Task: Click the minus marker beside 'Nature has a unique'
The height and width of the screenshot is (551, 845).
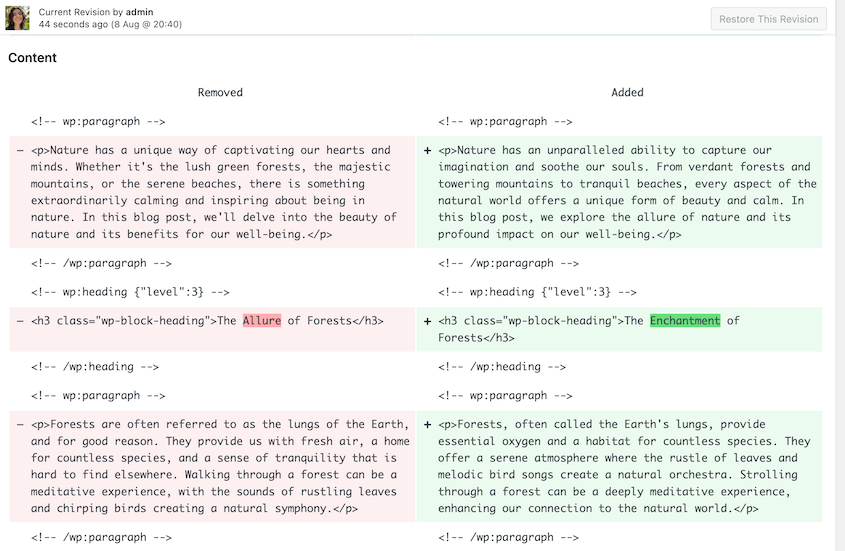Action: (x=20, y=150)
